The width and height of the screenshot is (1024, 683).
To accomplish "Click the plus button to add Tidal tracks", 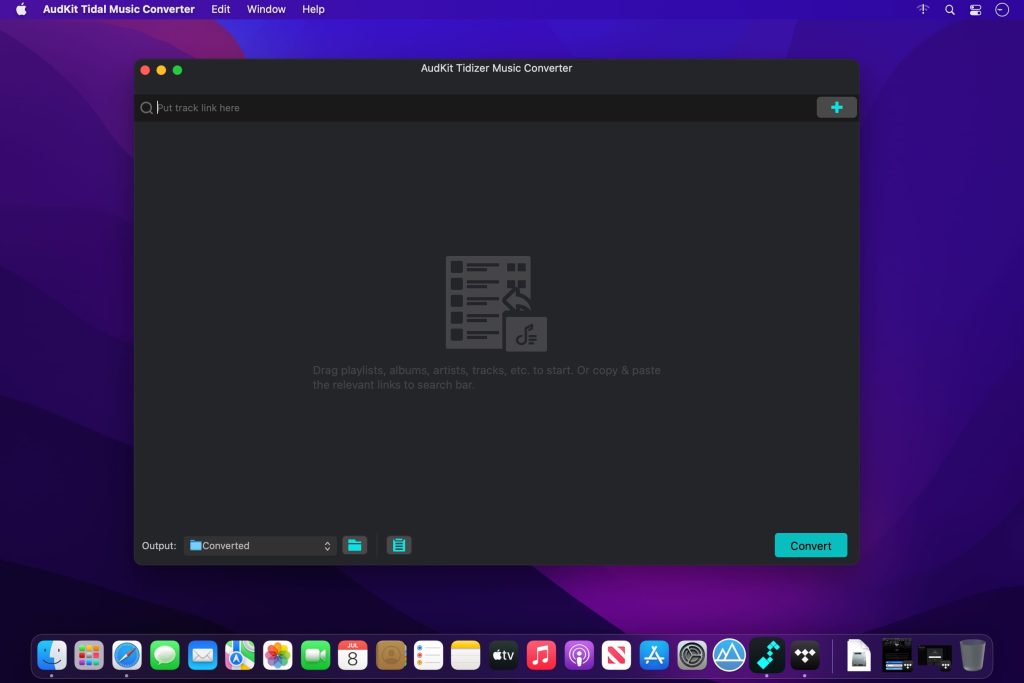I will (x=836, y=107).
